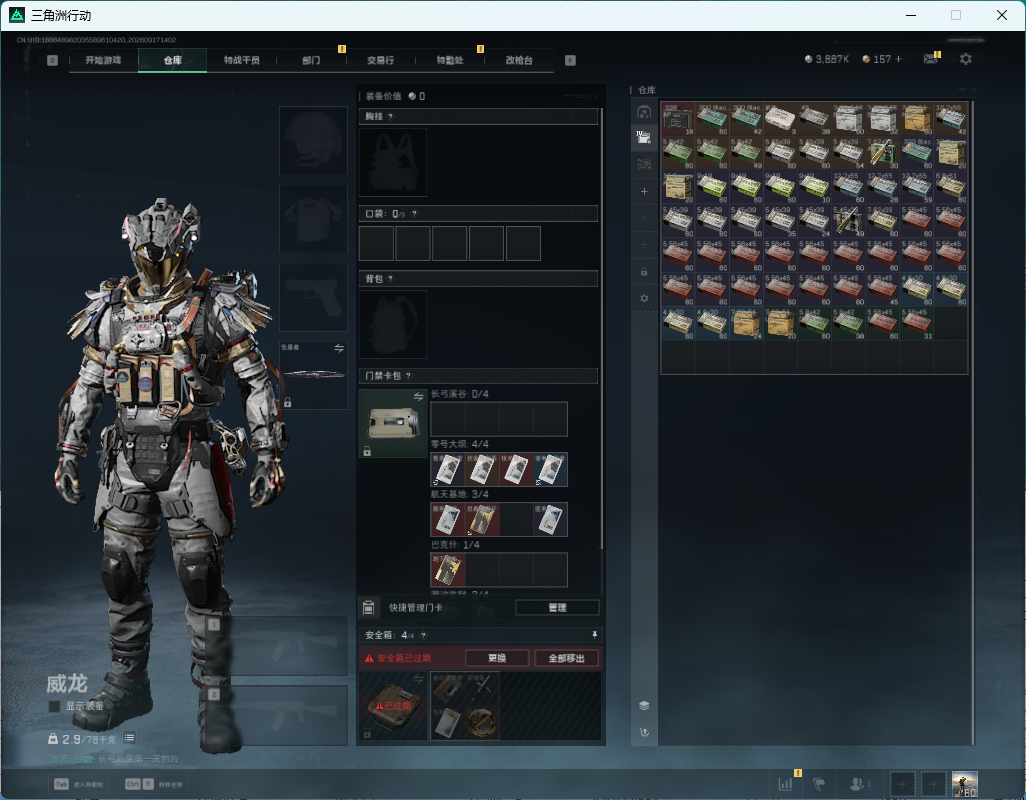Switch to the 改枪台 tab
The height and width of the screenshot is (800, 1026).
point(519,60)
